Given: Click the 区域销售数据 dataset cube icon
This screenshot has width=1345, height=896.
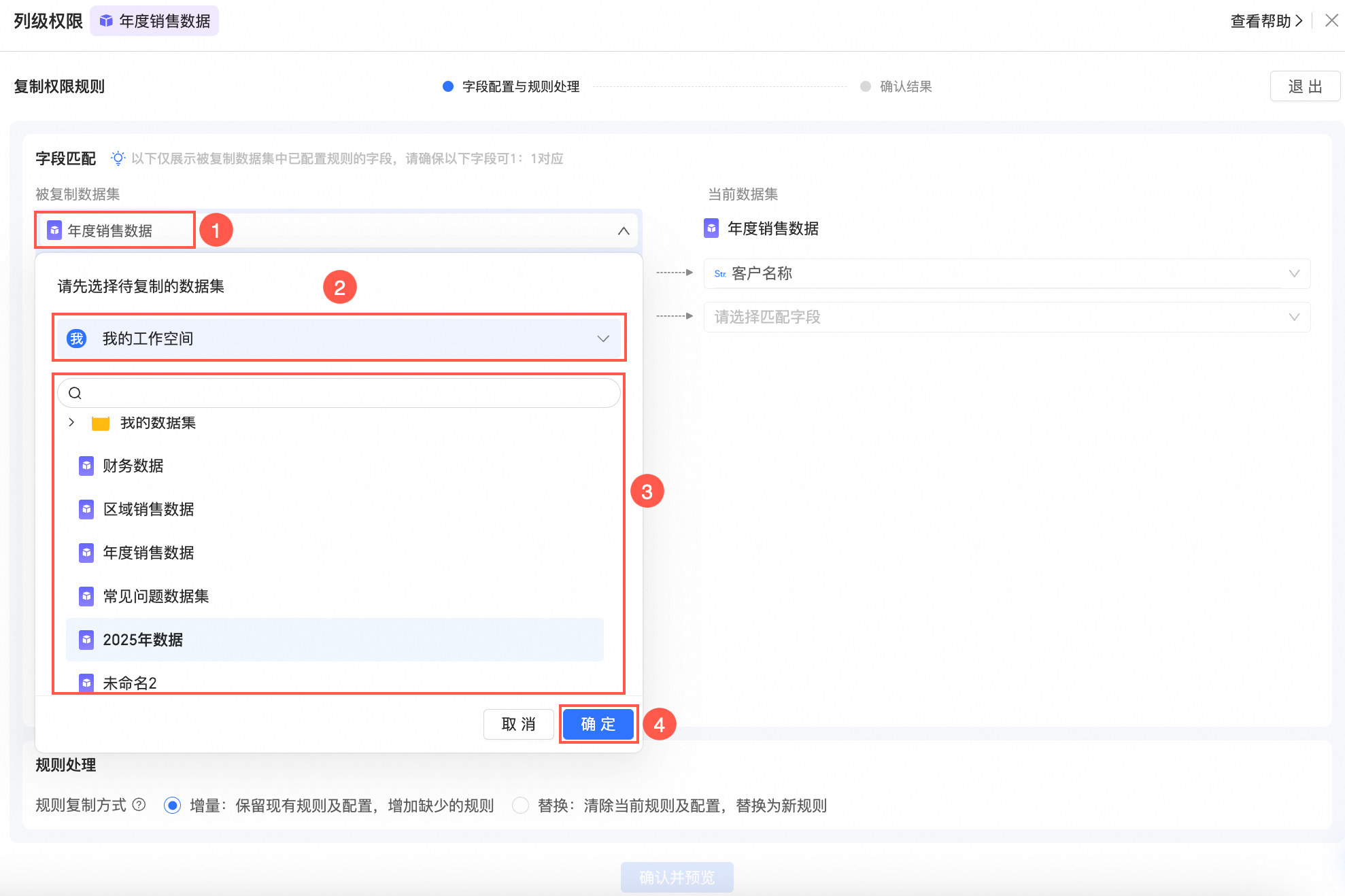Looking at the screenshot, I should pos(86,509).
